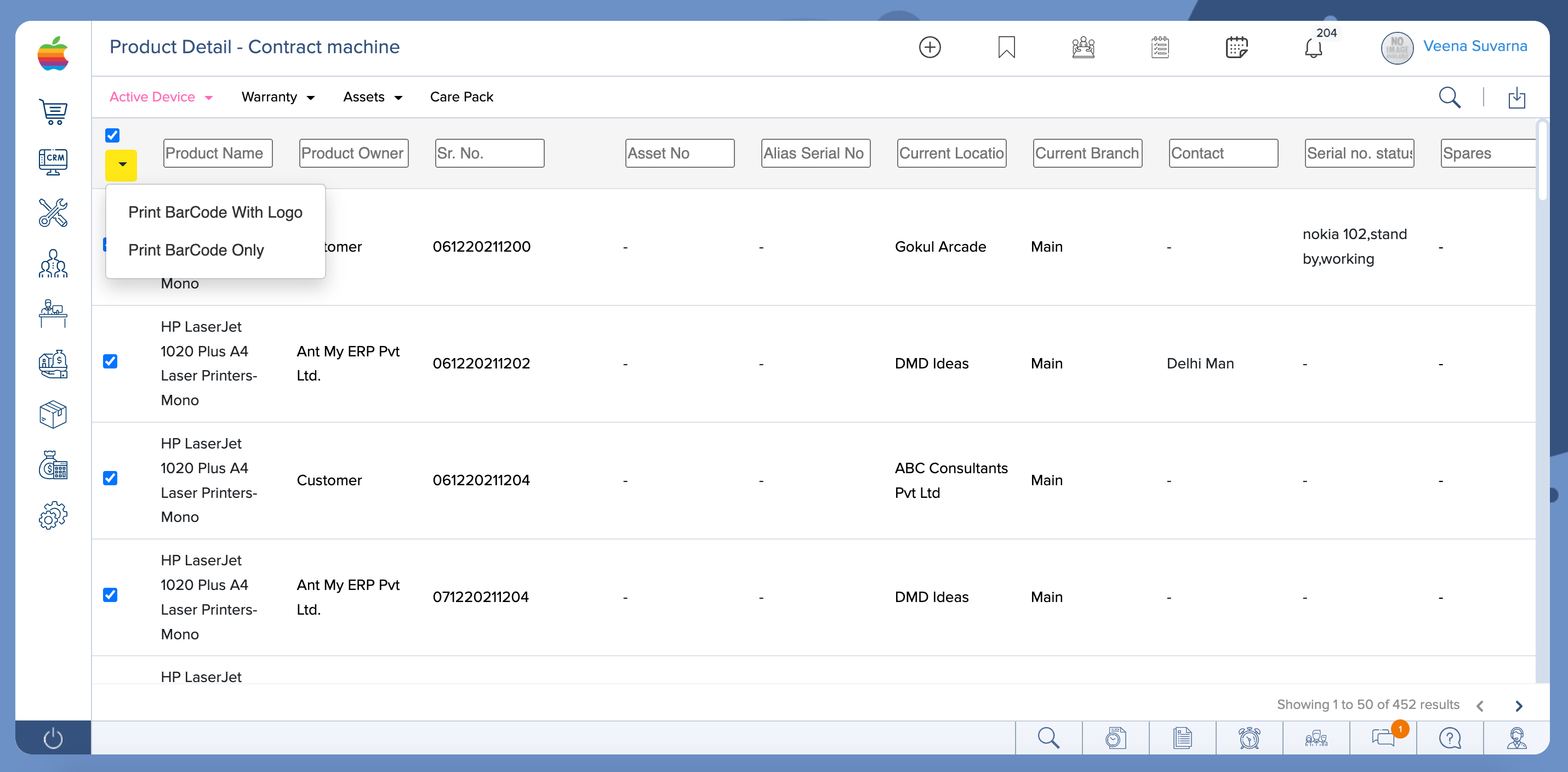The height and width of the screenshot is (772, 1568).
Task: Click the Serial no. status filter field
Action: pyautogui.click(x=1359, y=153)
